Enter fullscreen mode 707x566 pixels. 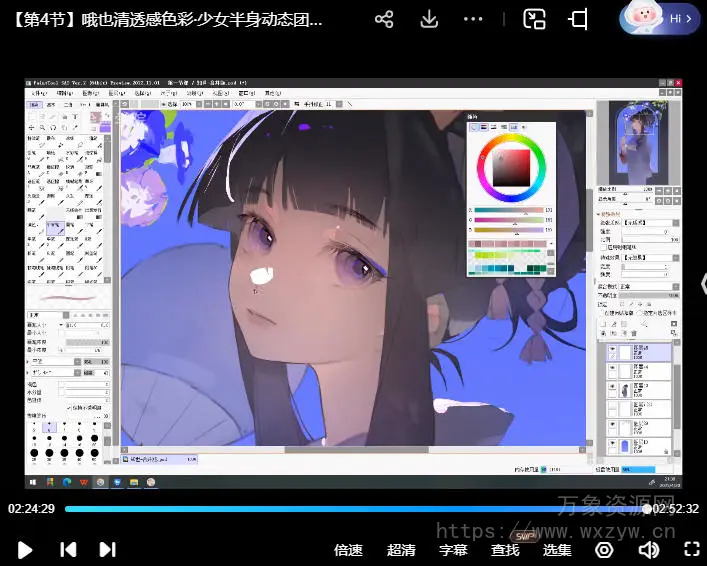pyautogui.click(x=691, y=549)
